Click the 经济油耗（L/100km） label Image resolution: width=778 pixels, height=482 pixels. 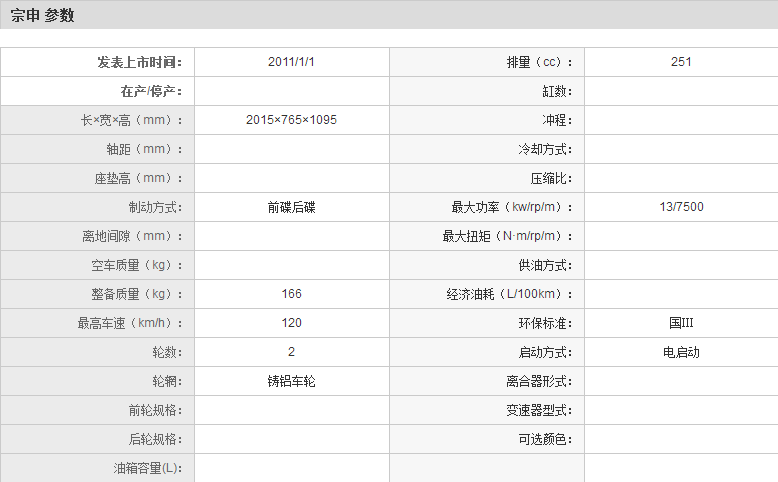(511, 294)
